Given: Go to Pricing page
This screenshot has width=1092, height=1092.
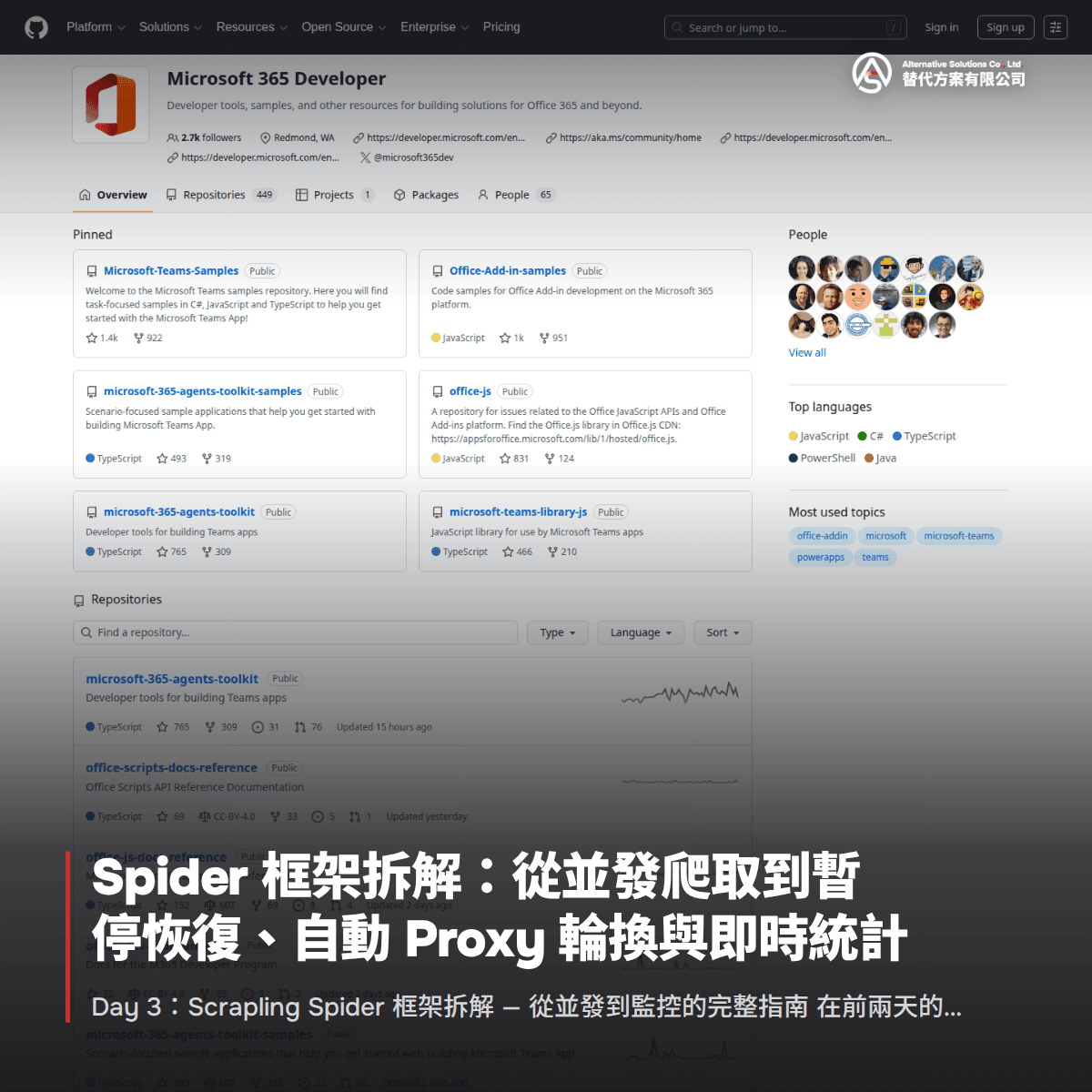Looking at the screenshot, I should (501, 27).
